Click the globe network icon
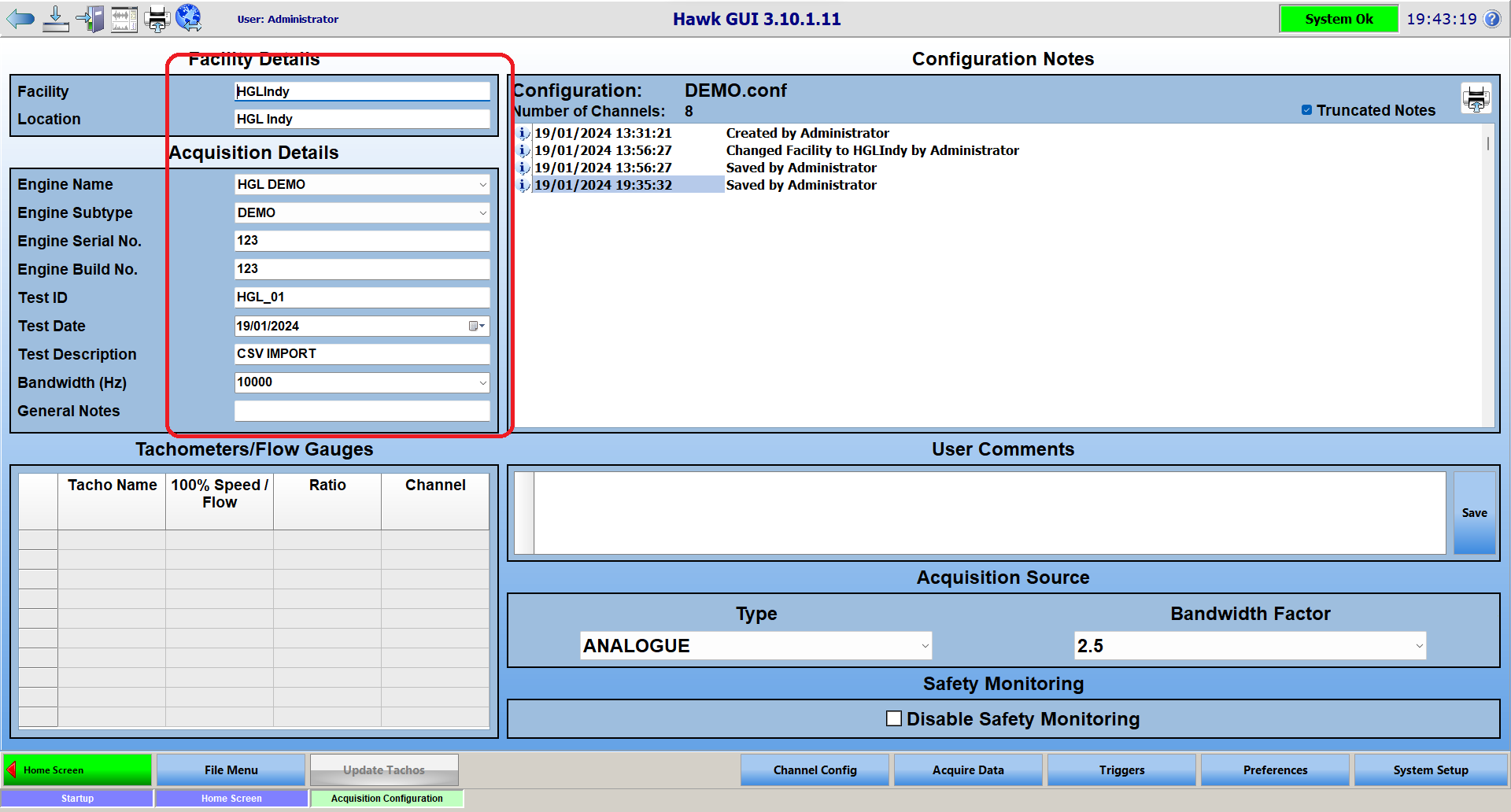1511x812 pixels. coord(189,18)
